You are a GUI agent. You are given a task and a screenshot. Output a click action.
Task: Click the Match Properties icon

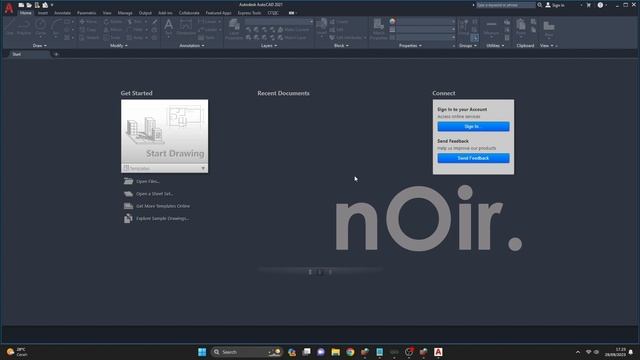[x=378, y=29]
